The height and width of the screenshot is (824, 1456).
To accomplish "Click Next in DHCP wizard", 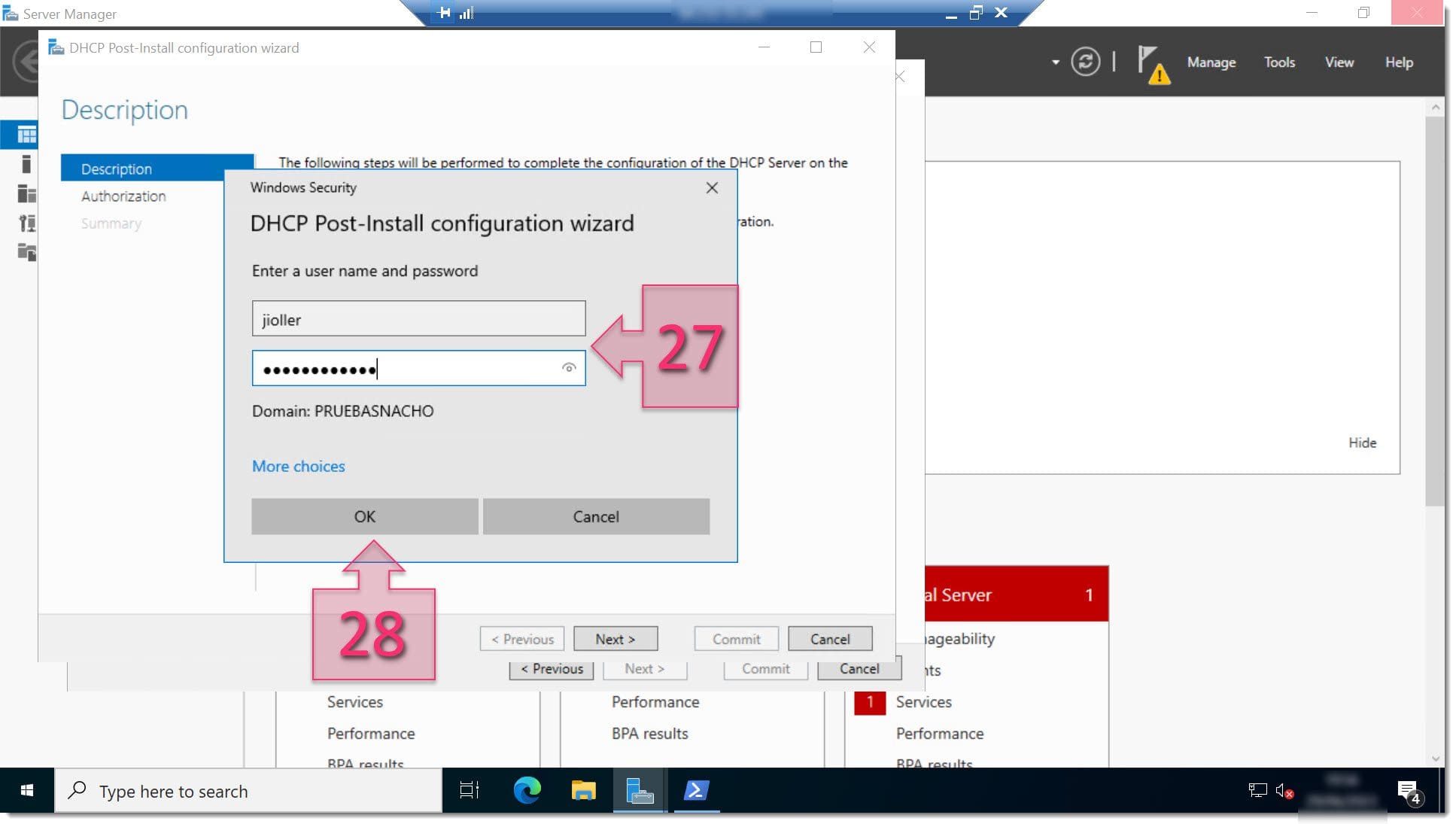I will coord(615,639).
